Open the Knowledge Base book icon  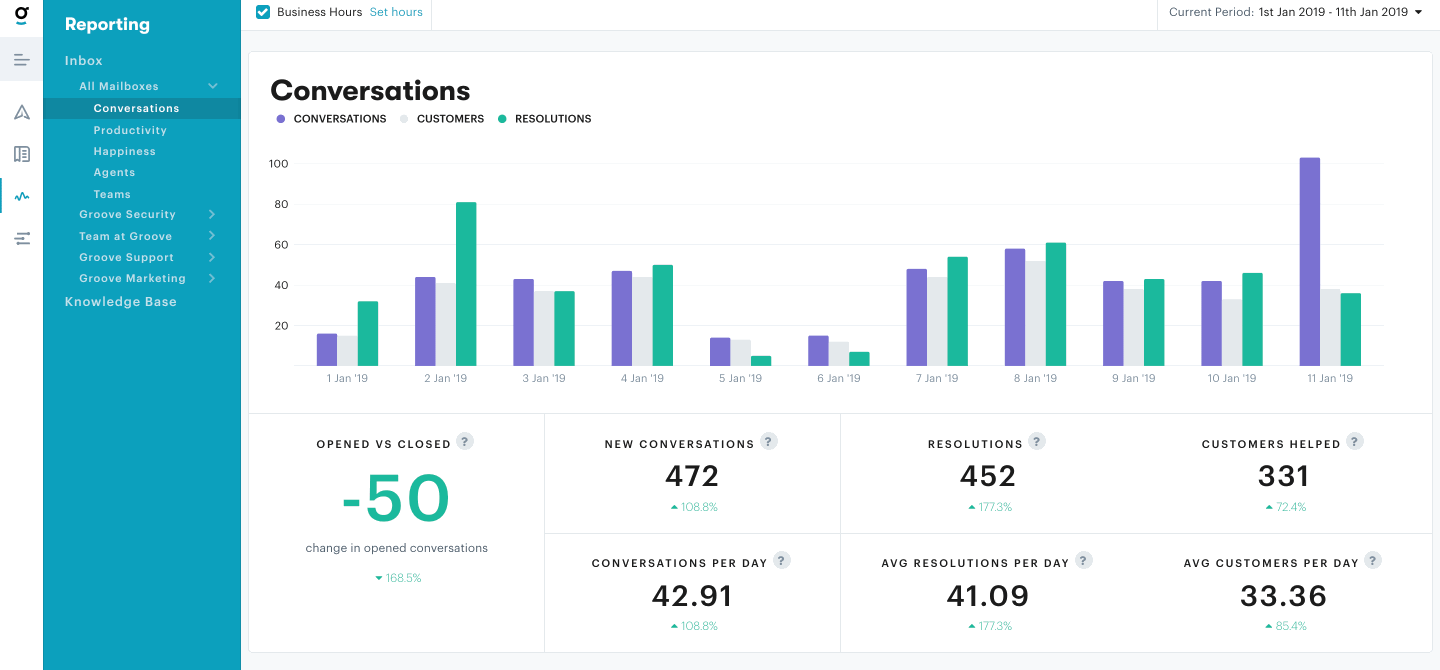pos(21,154)
